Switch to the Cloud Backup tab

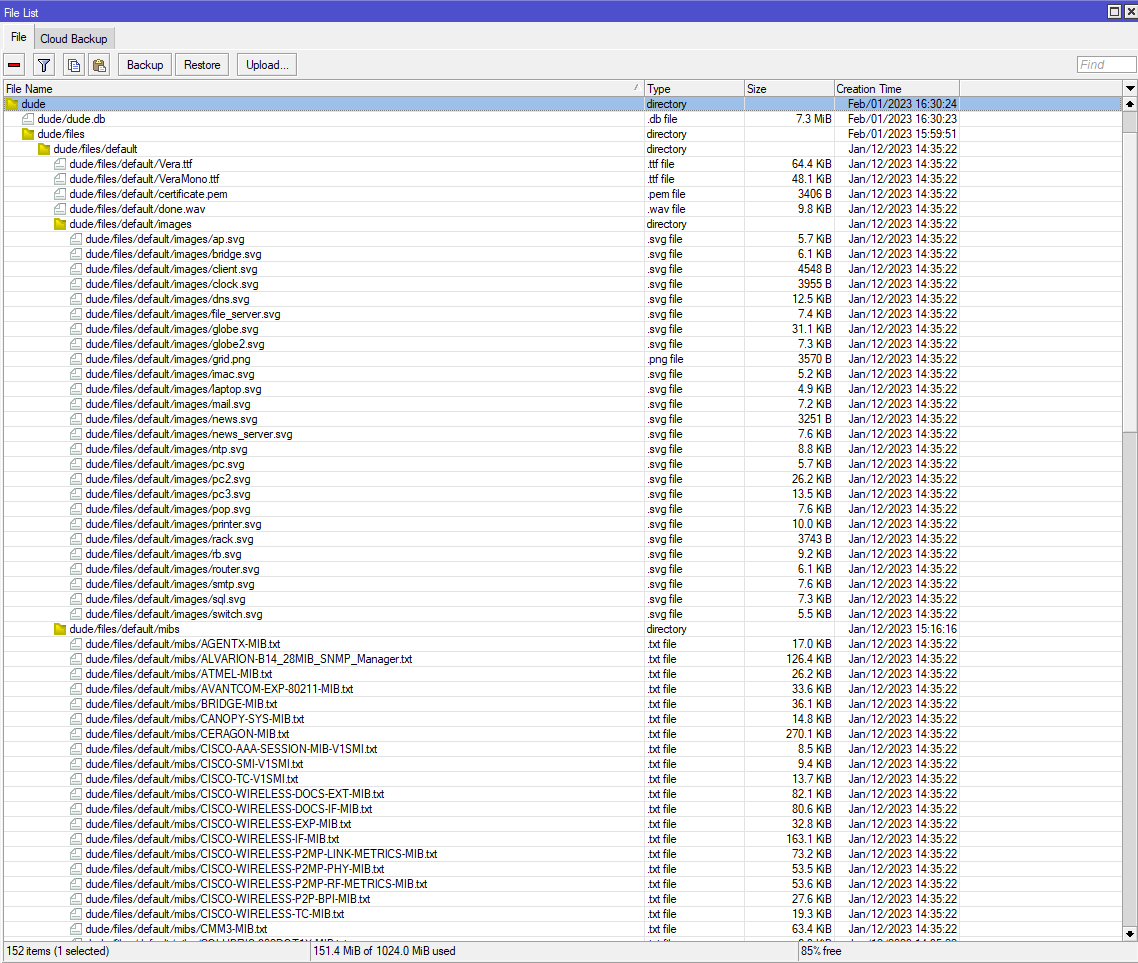coord(74,38)
